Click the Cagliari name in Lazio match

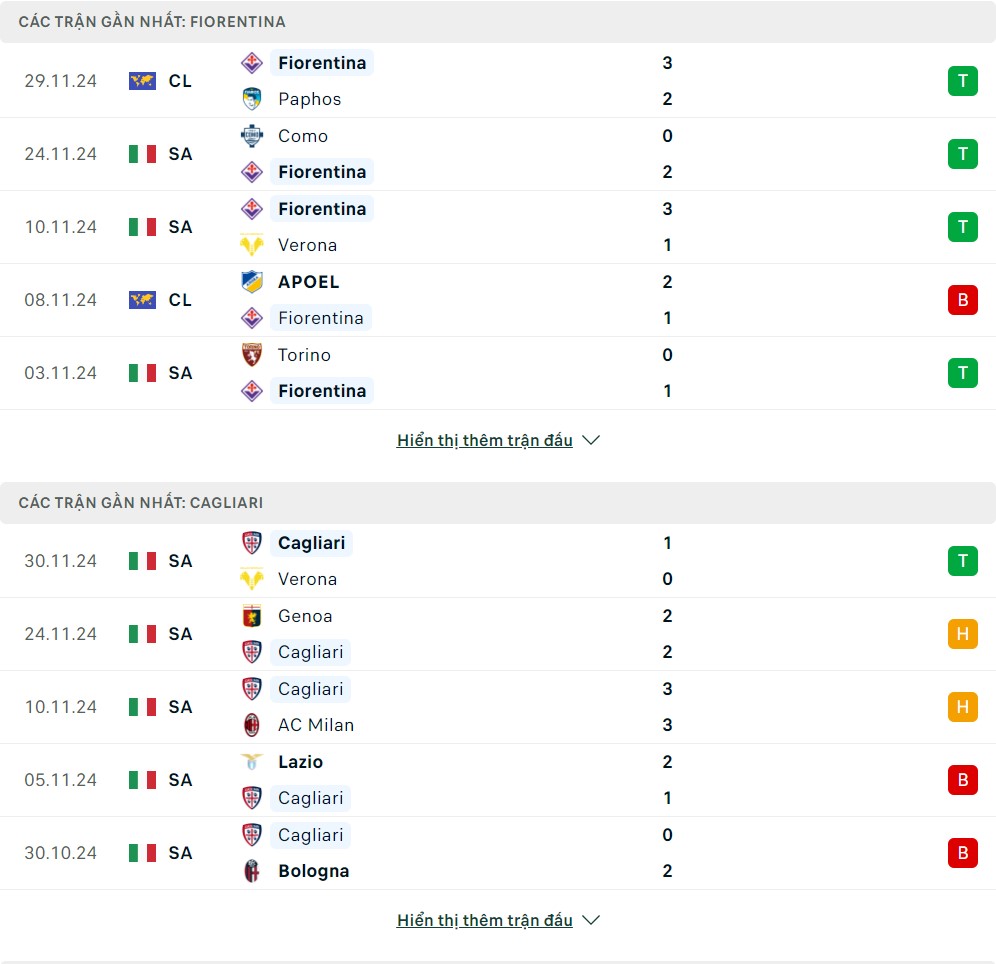[310, 798]
